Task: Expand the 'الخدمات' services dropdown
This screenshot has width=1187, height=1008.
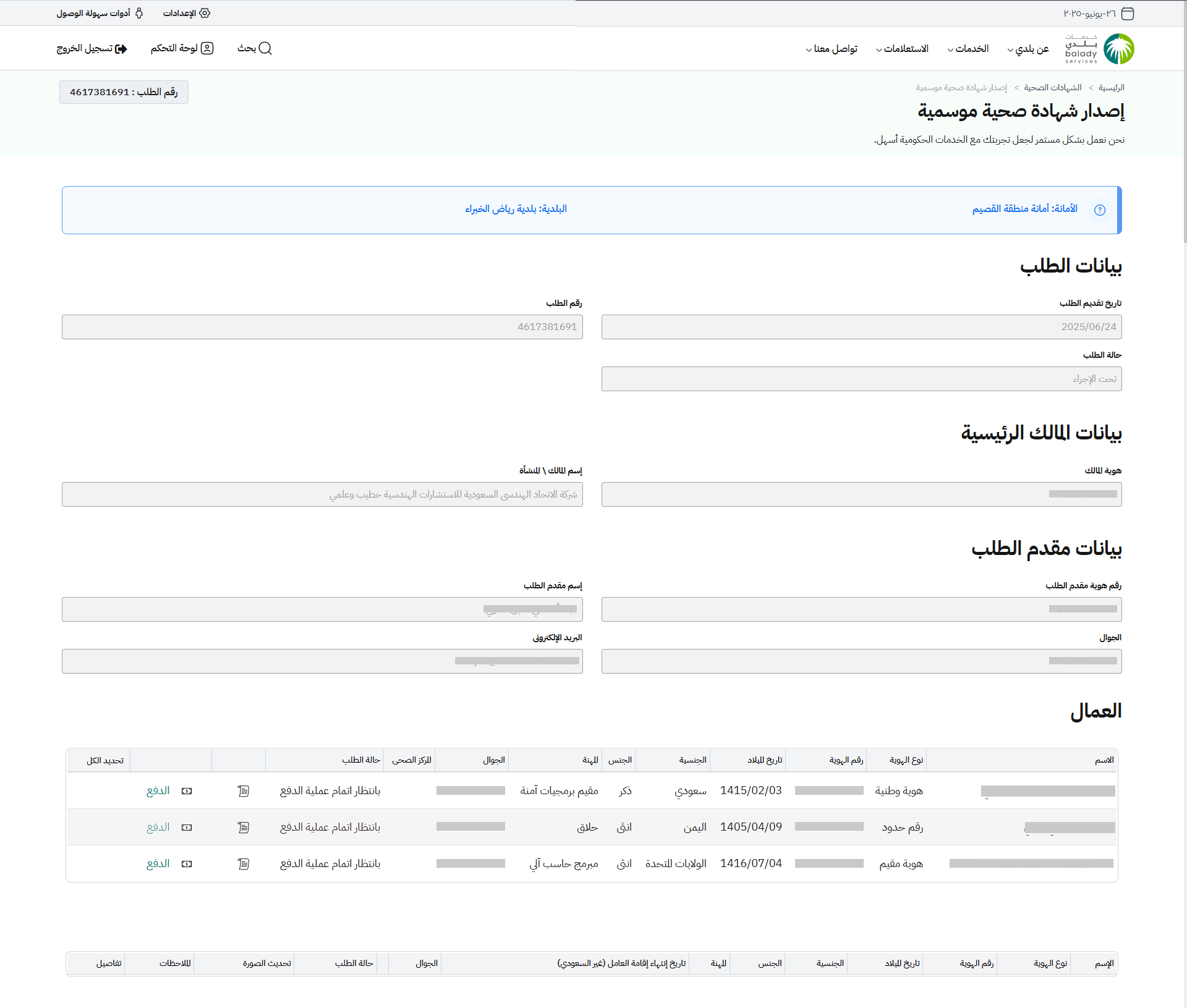Action: point(968,49)
